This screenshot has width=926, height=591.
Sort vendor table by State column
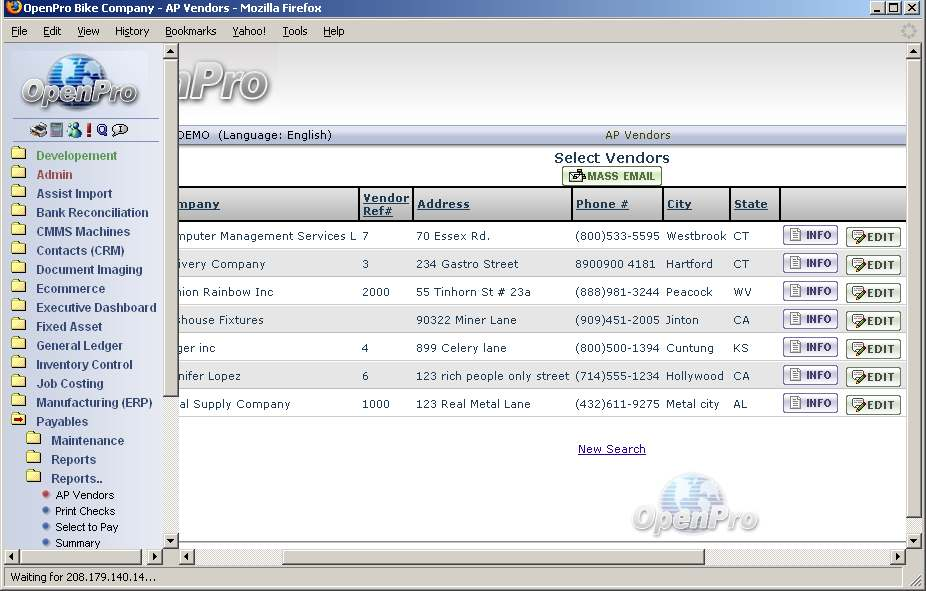(750, 204)
